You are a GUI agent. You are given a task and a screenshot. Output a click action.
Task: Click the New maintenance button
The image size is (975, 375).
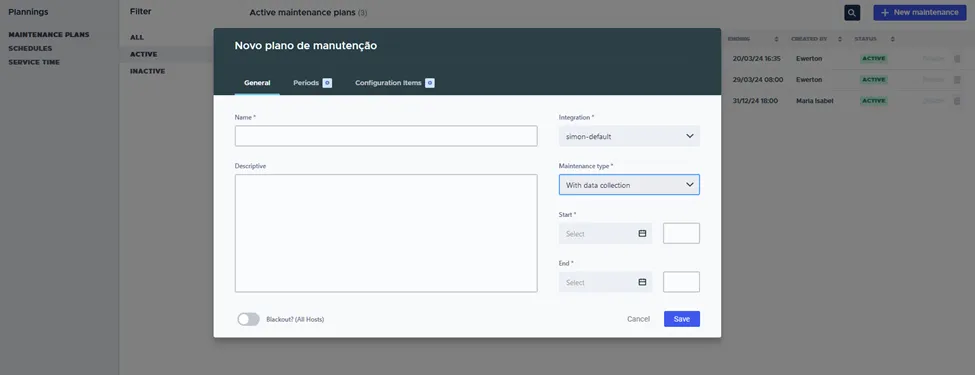click(920, 12)
